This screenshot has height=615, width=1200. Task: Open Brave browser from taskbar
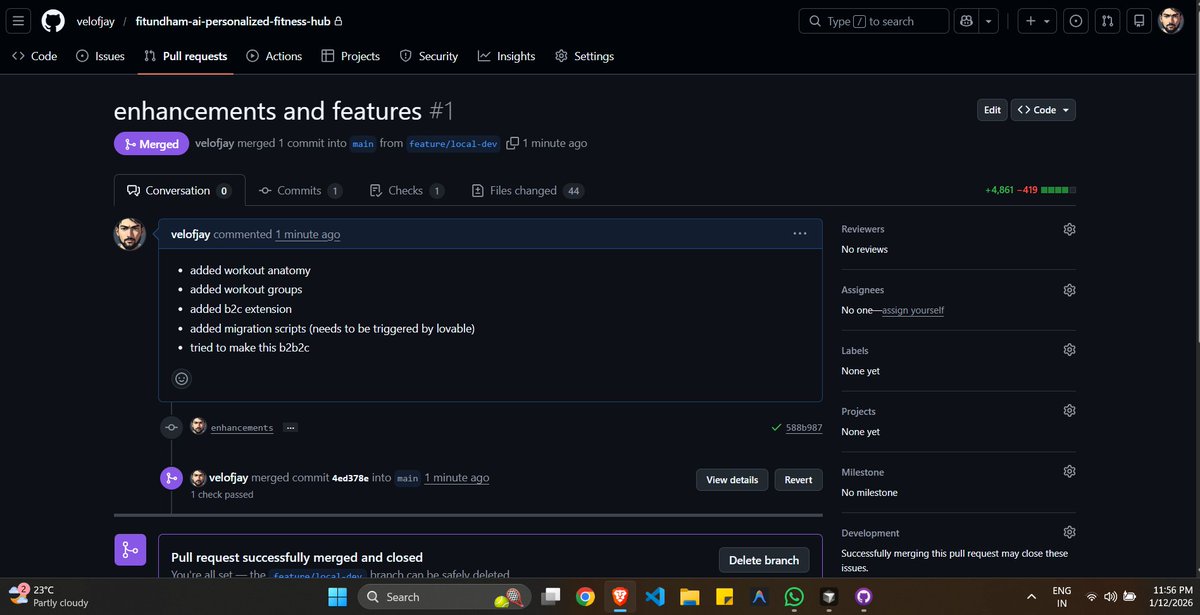point(620,597)
